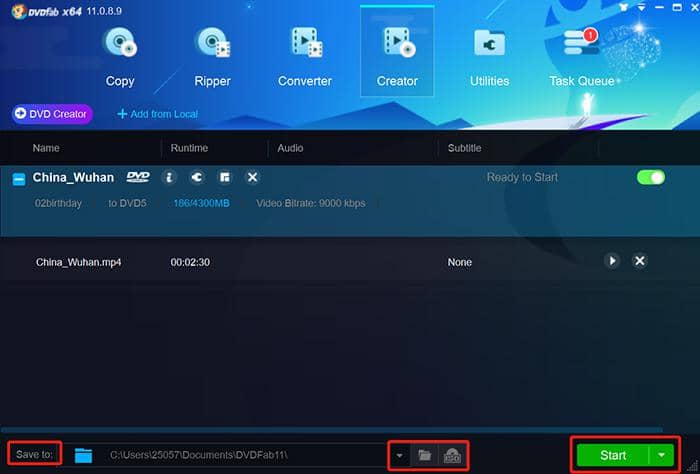Click the DVD Creator mode switcher
Image resolution: width=700 pixels, height=474 pixels.
52,114
